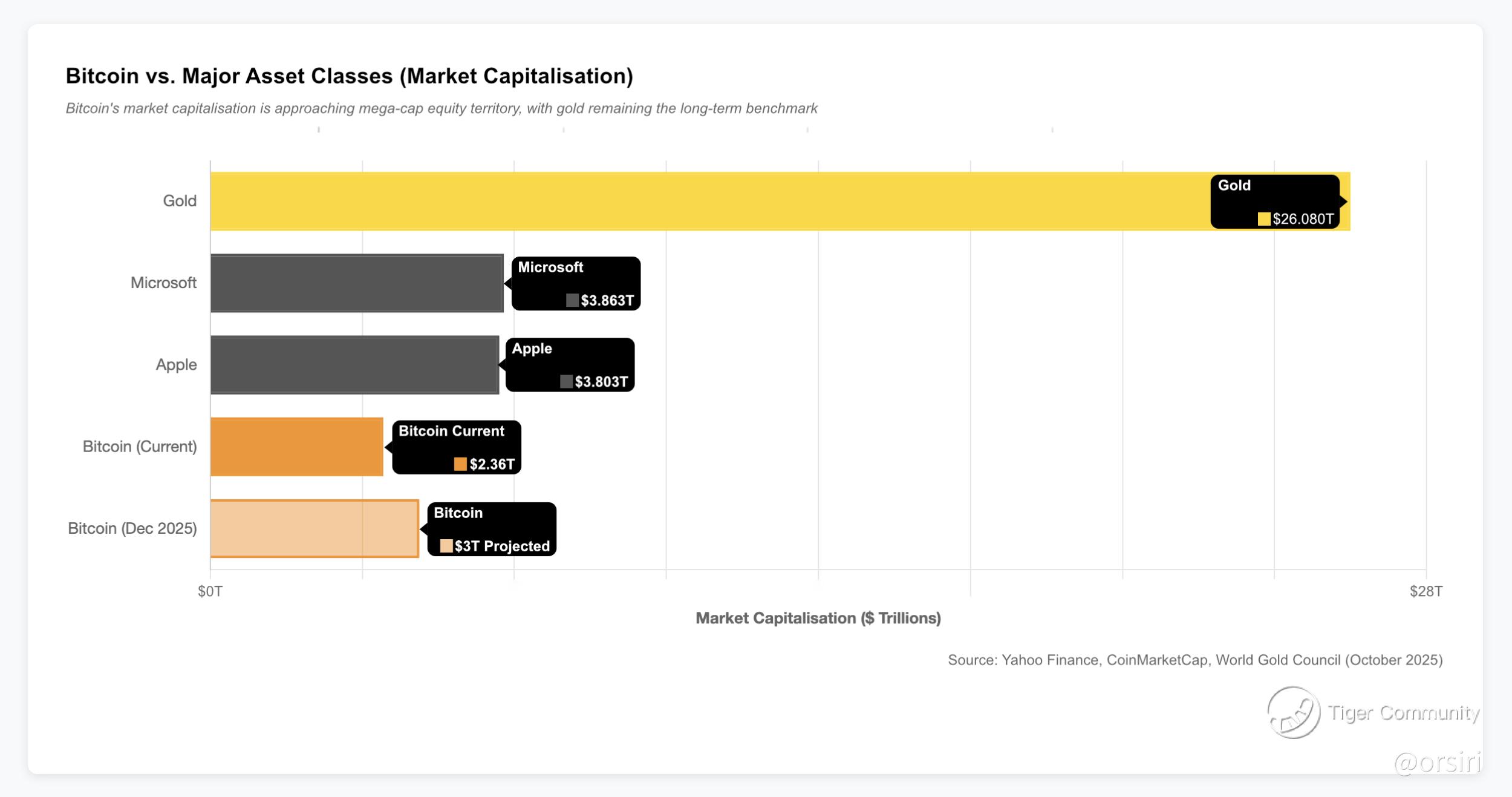1512x797 pixels.
Task: Click the orange swatch beside $2.36T
Action: [460, 464]
